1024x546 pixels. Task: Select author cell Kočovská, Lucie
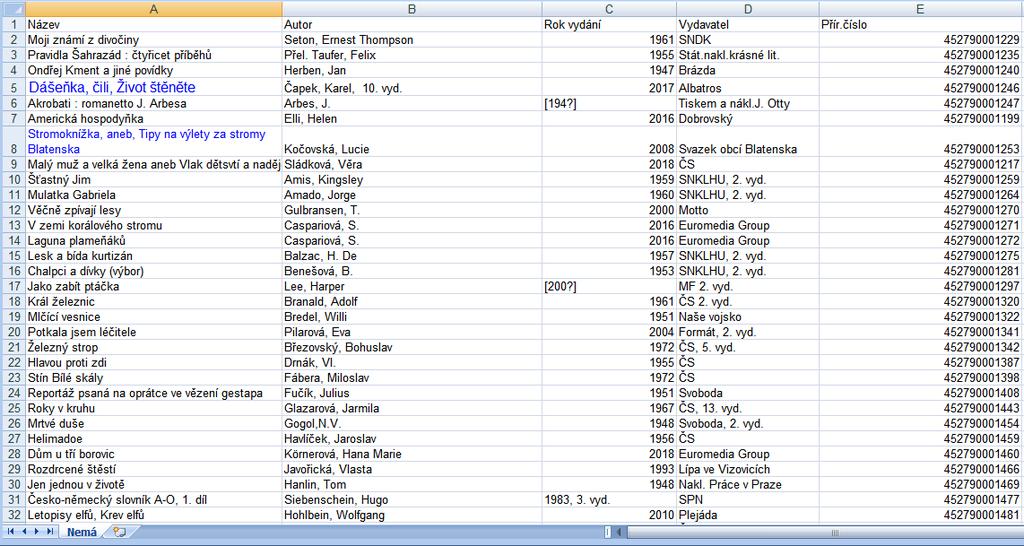click(x=412, y=142)
